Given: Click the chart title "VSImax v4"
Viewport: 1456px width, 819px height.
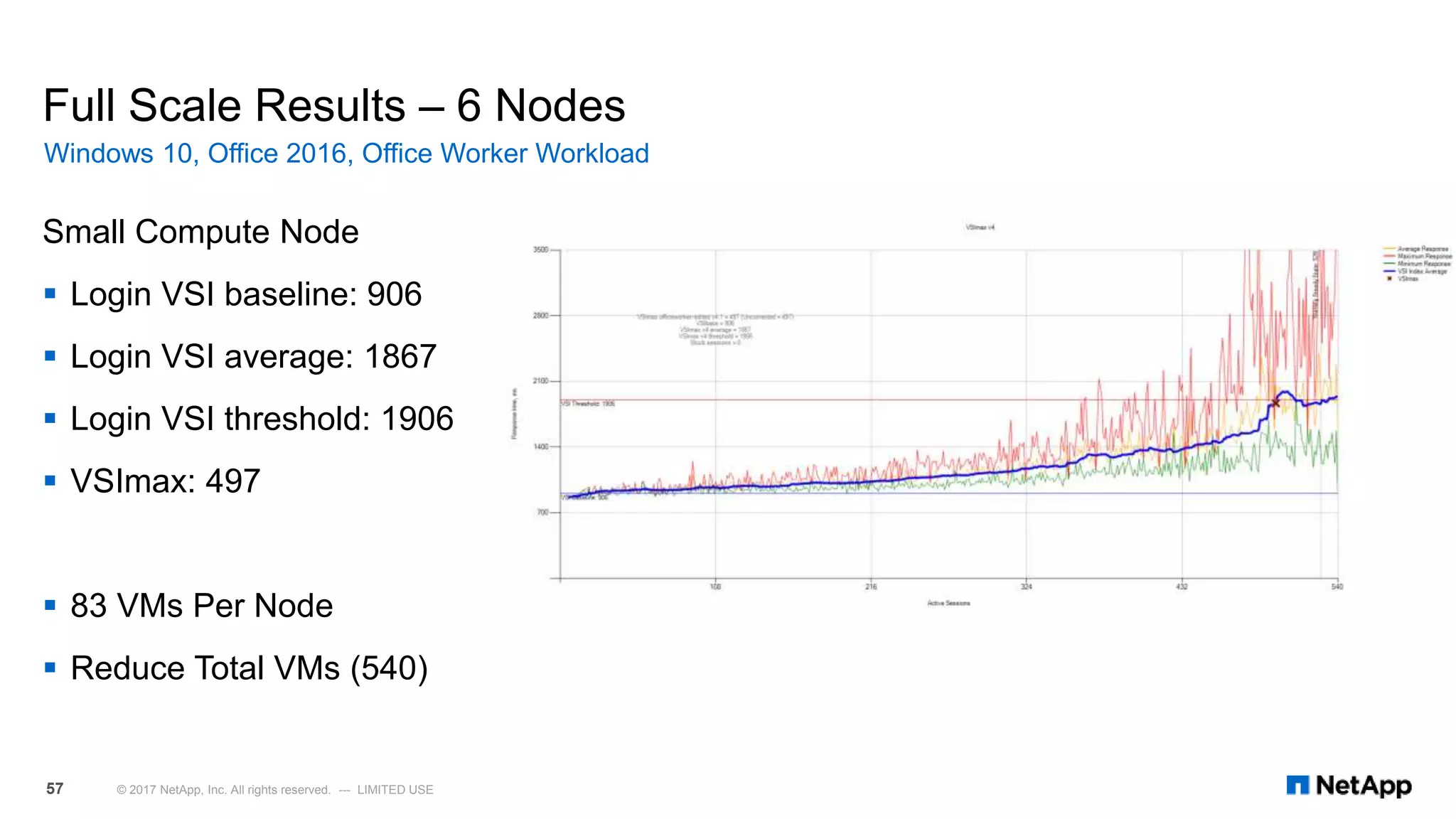Looking at the screenshot, I should (980, 227).
